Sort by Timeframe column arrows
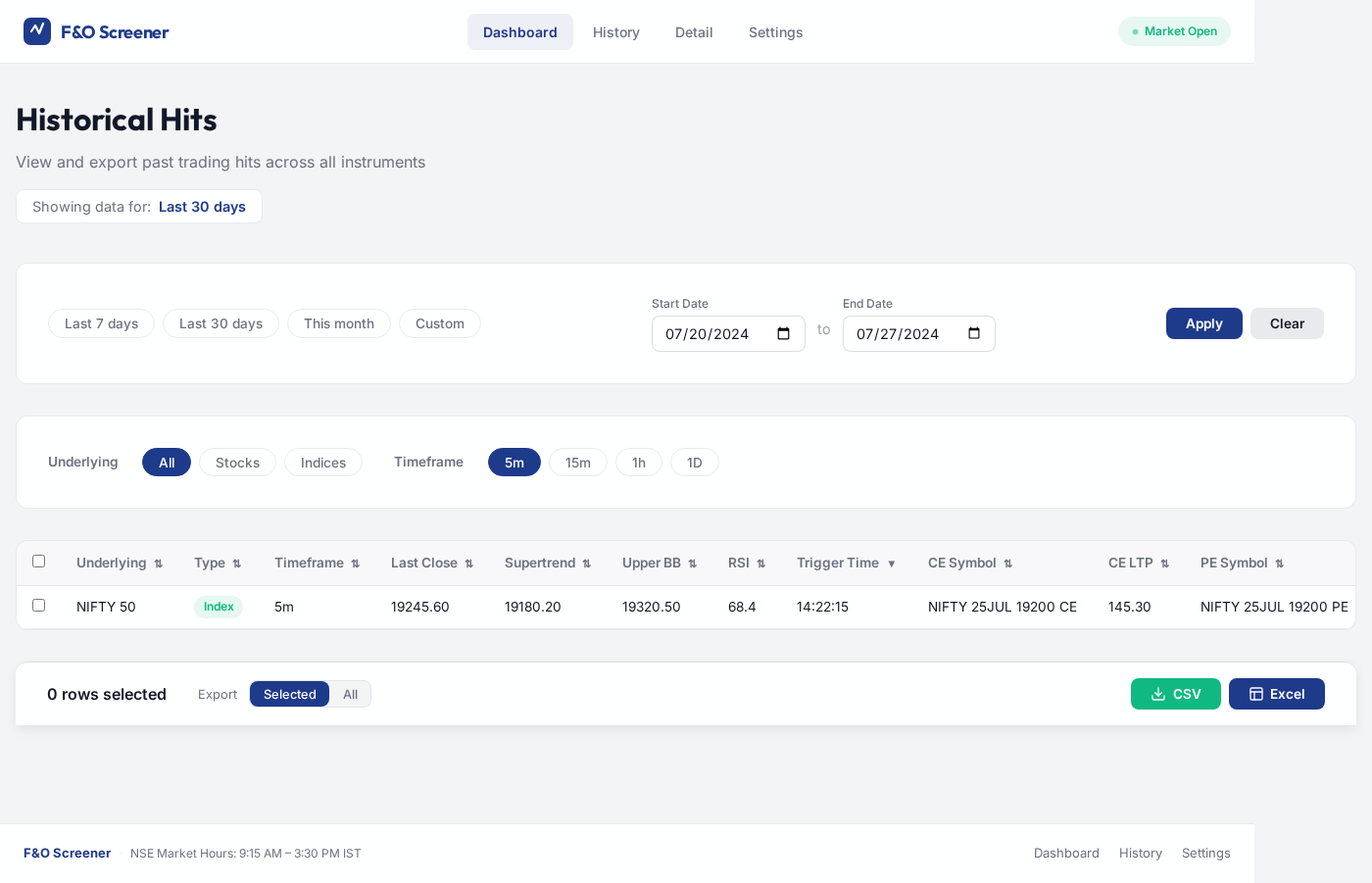1372x883 pixels. click(355, 564)
